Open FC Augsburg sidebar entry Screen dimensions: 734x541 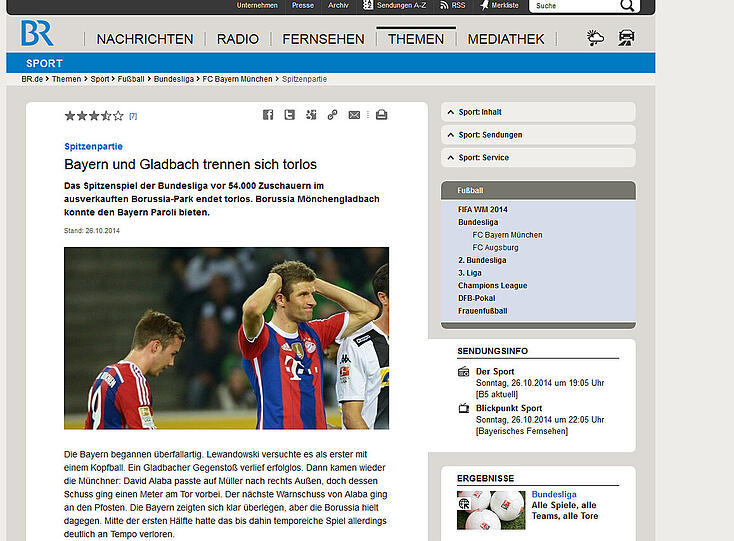(x=495, y=247)
